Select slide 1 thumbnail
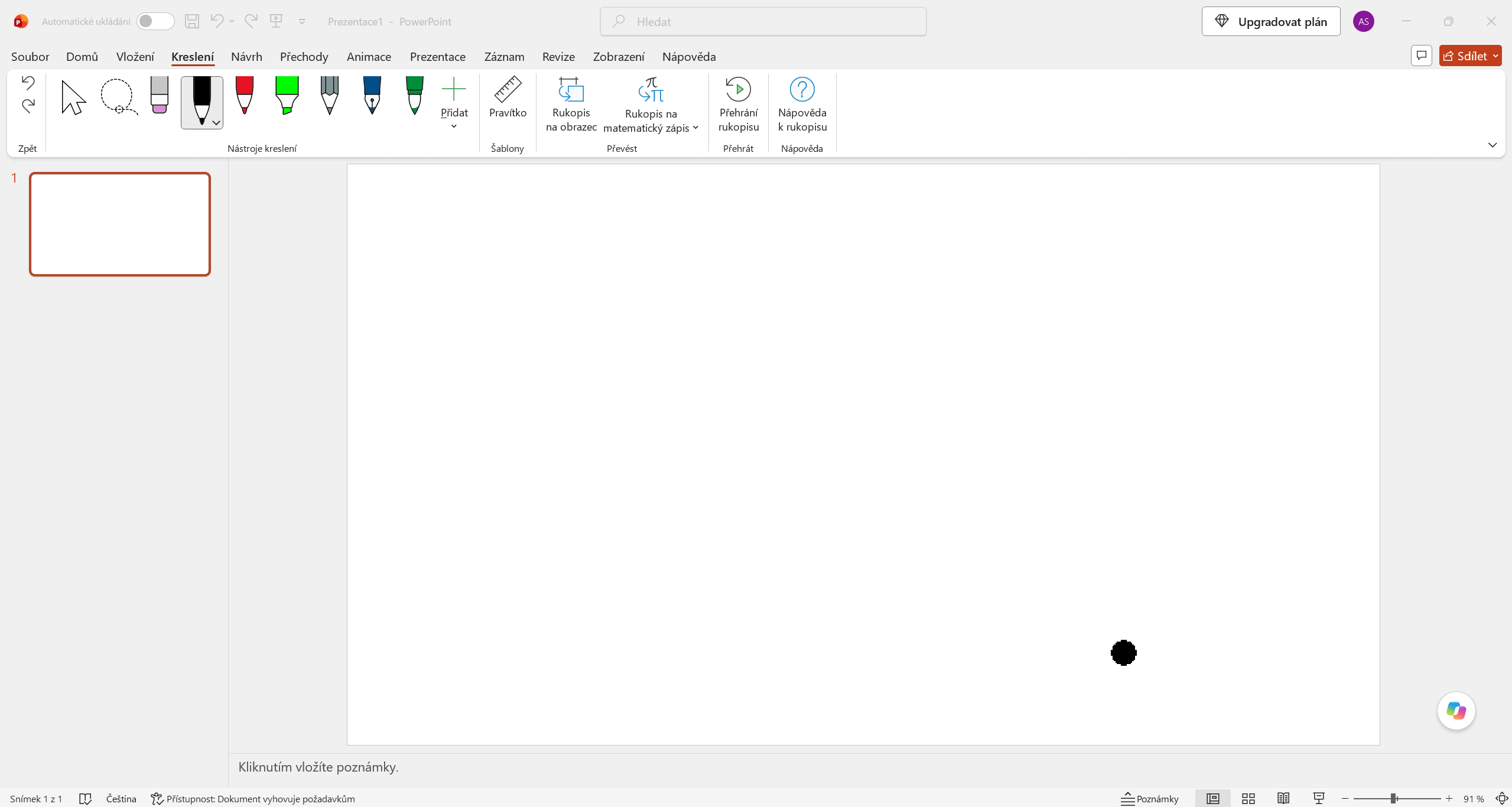This screenshot has width=1512, height=807. coord(120,224)
